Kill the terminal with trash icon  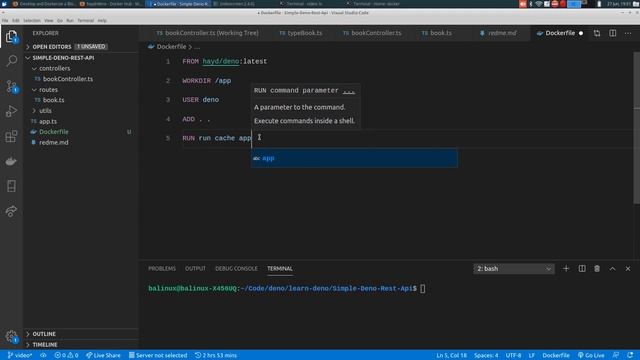[597, 269]
